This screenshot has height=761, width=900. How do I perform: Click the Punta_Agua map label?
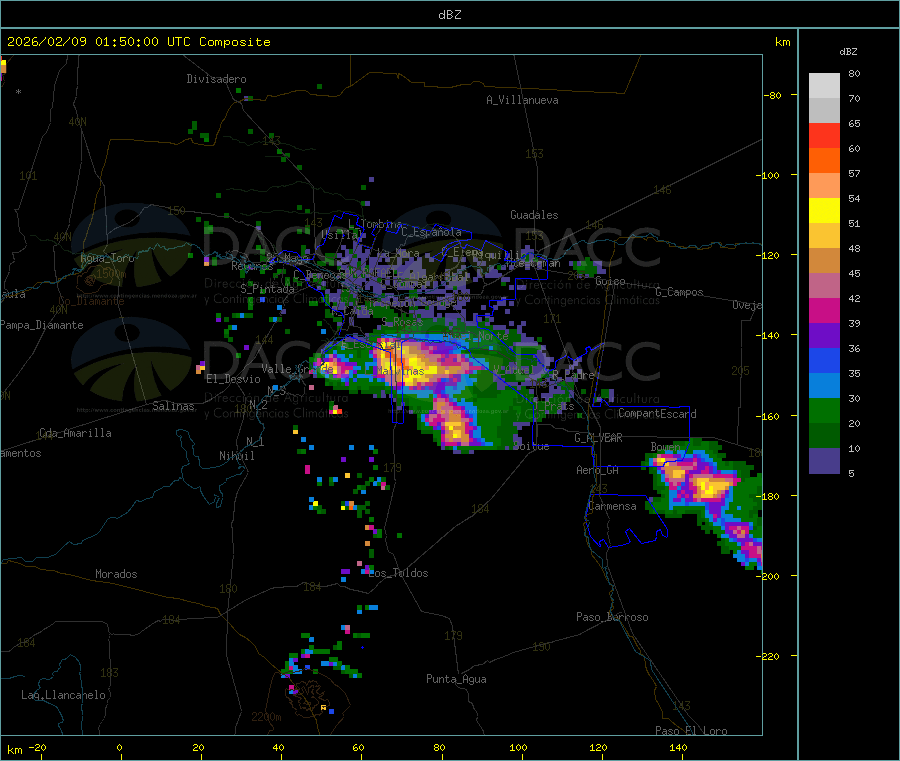[x=456, y=679]
